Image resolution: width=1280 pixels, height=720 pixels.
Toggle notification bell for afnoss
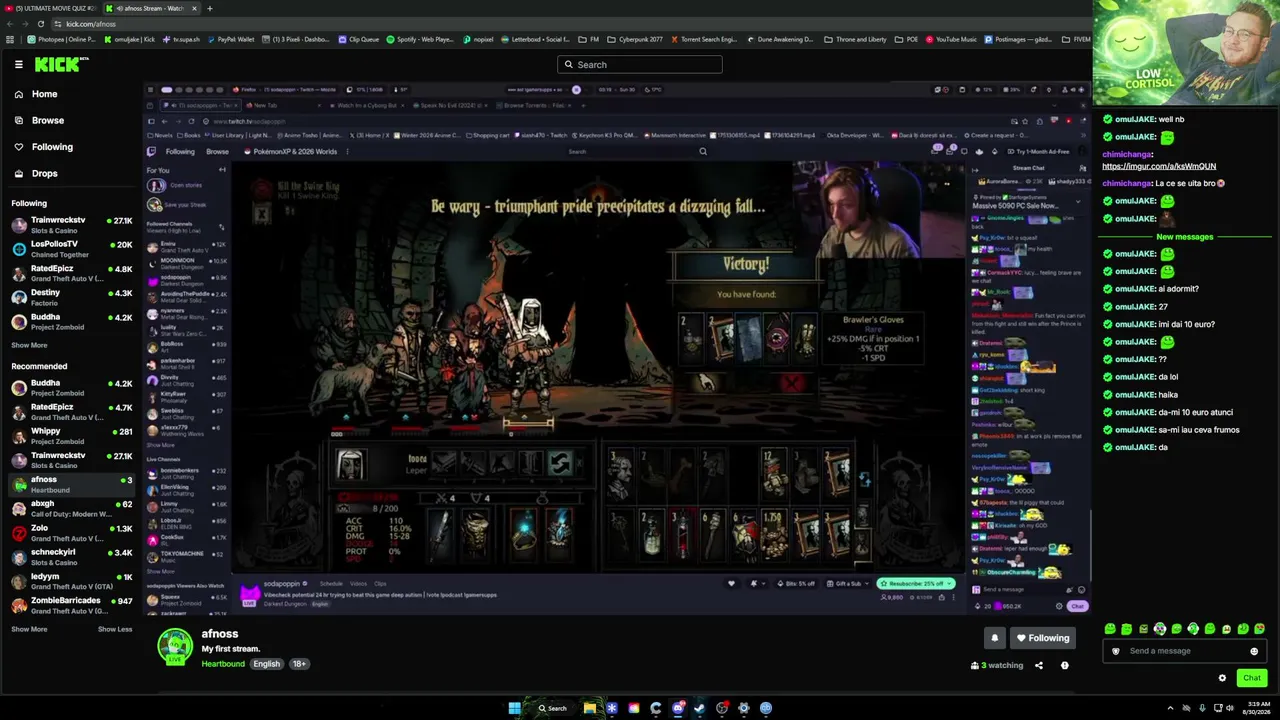pos(994,638)
